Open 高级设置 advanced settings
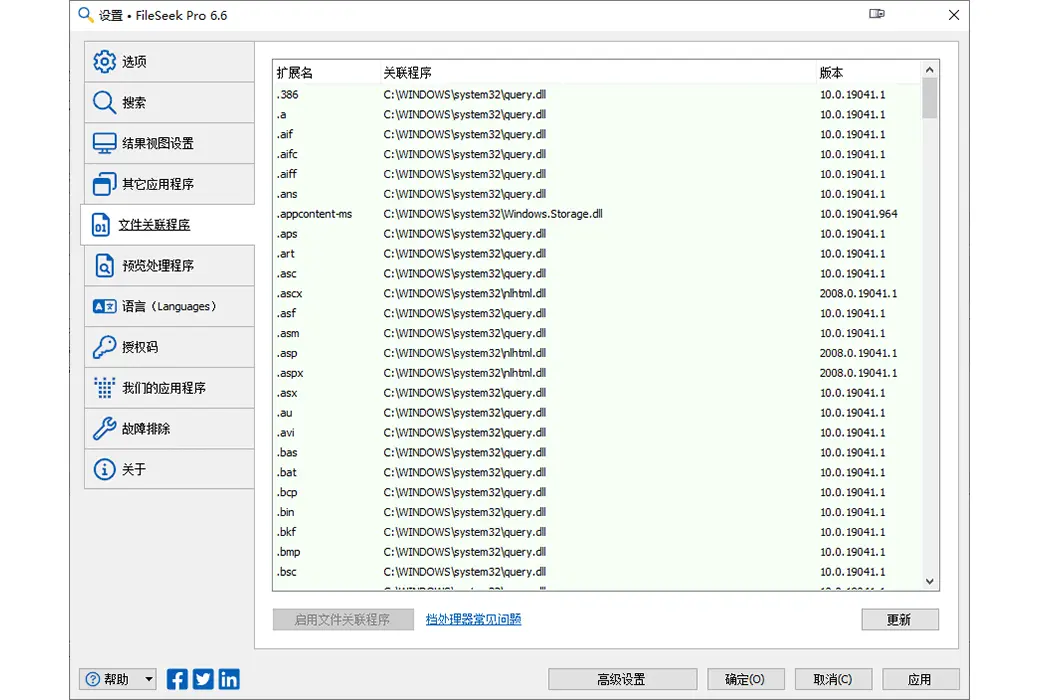Image resolution: width=1040 pixels, height=700 pixels. point(622,679)
